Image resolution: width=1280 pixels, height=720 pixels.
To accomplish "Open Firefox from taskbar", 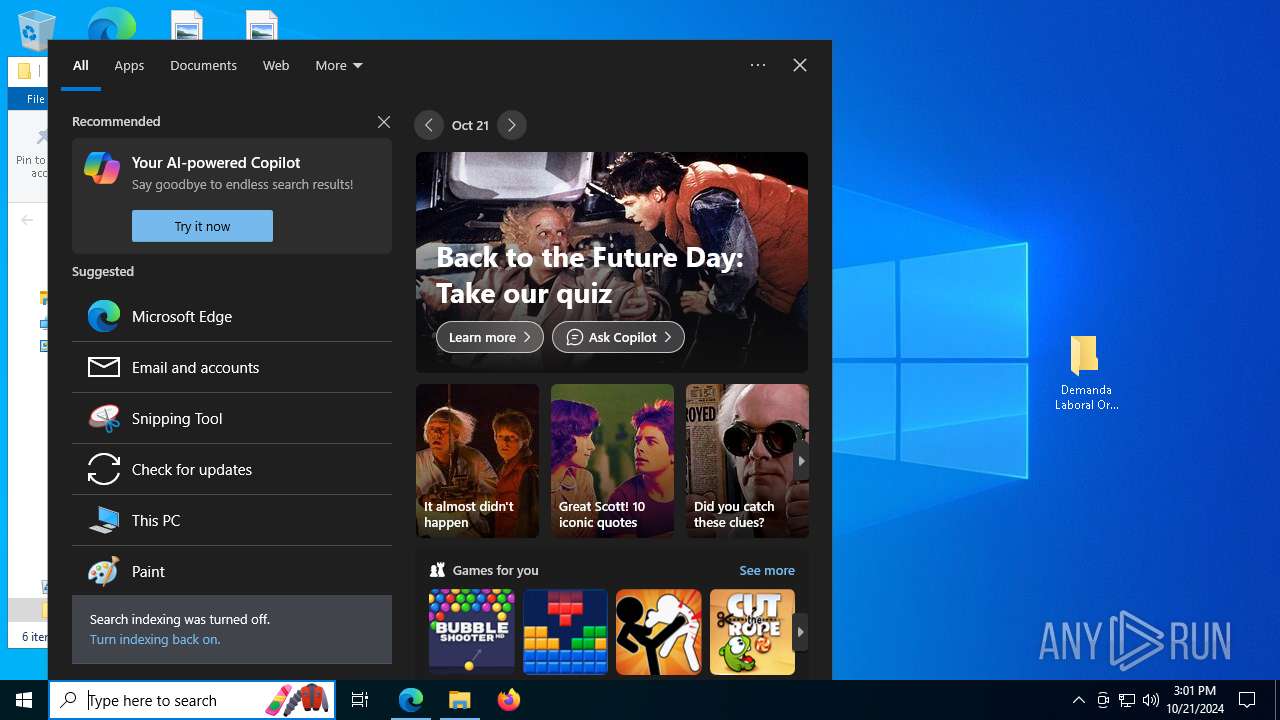I will pos(509,700).
